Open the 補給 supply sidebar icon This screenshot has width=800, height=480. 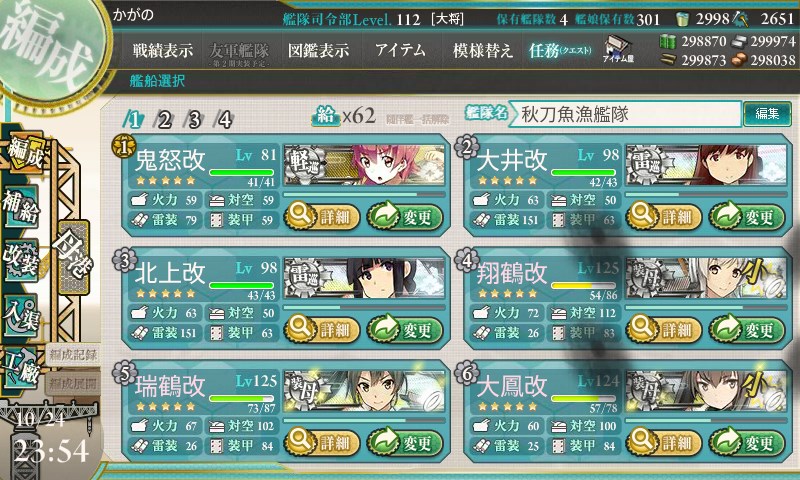point(21,207)
